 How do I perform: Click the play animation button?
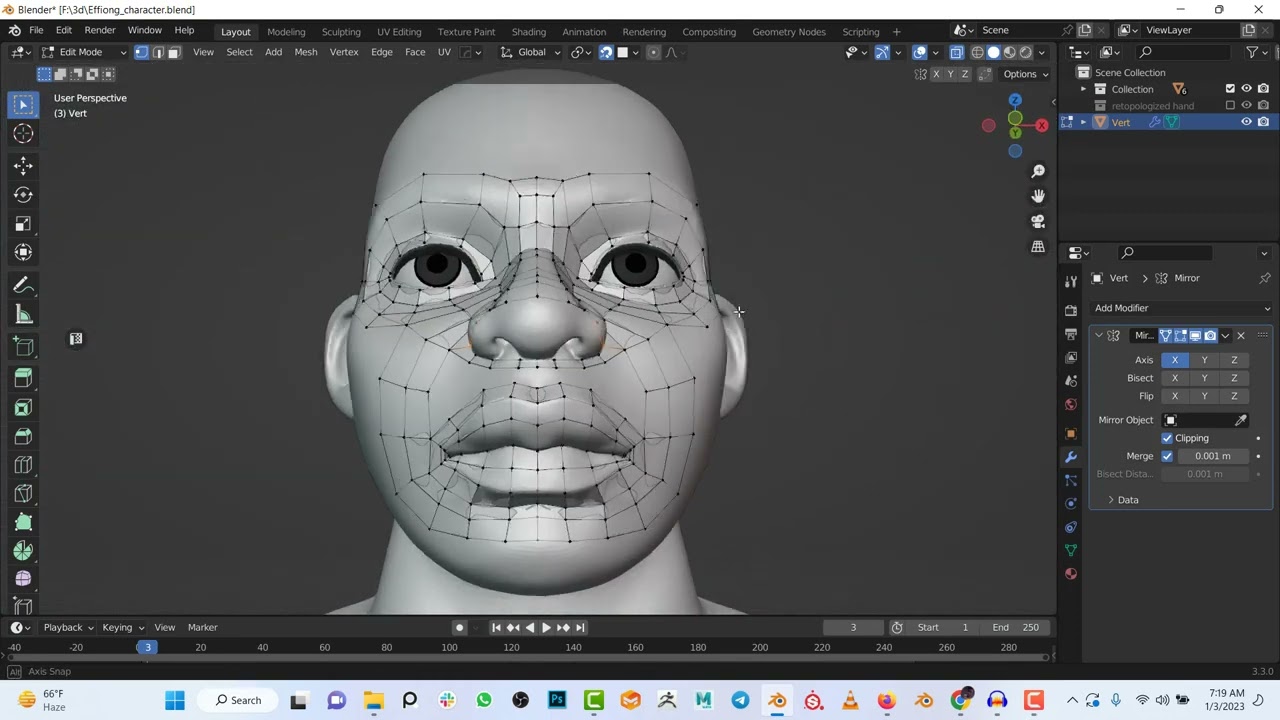coord(545,627)
